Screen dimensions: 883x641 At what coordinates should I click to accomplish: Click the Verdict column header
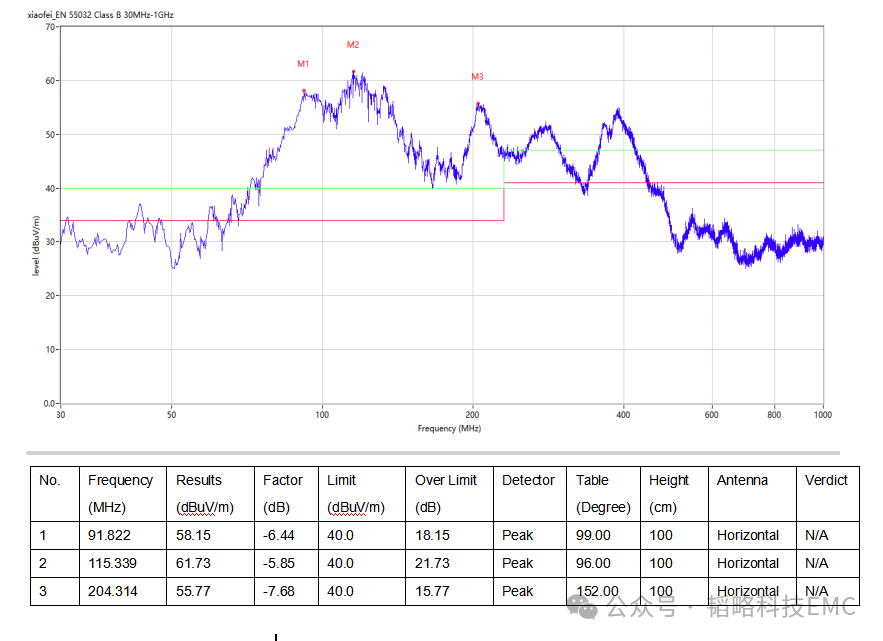tap(826, 480)
